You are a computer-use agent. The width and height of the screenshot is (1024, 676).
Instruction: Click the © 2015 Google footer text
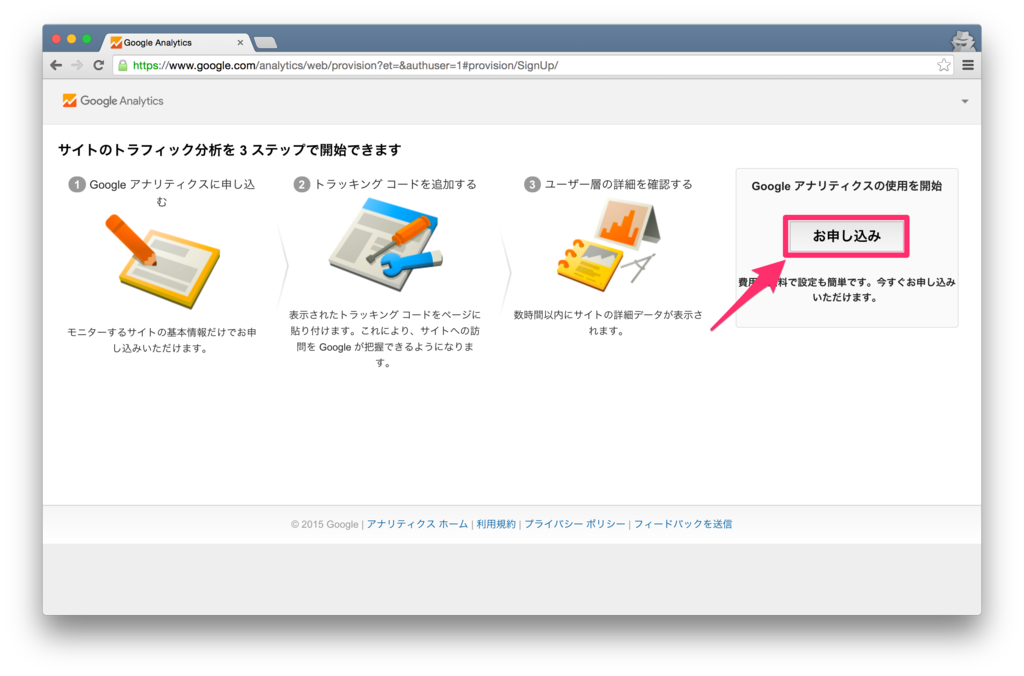(325, 524)
